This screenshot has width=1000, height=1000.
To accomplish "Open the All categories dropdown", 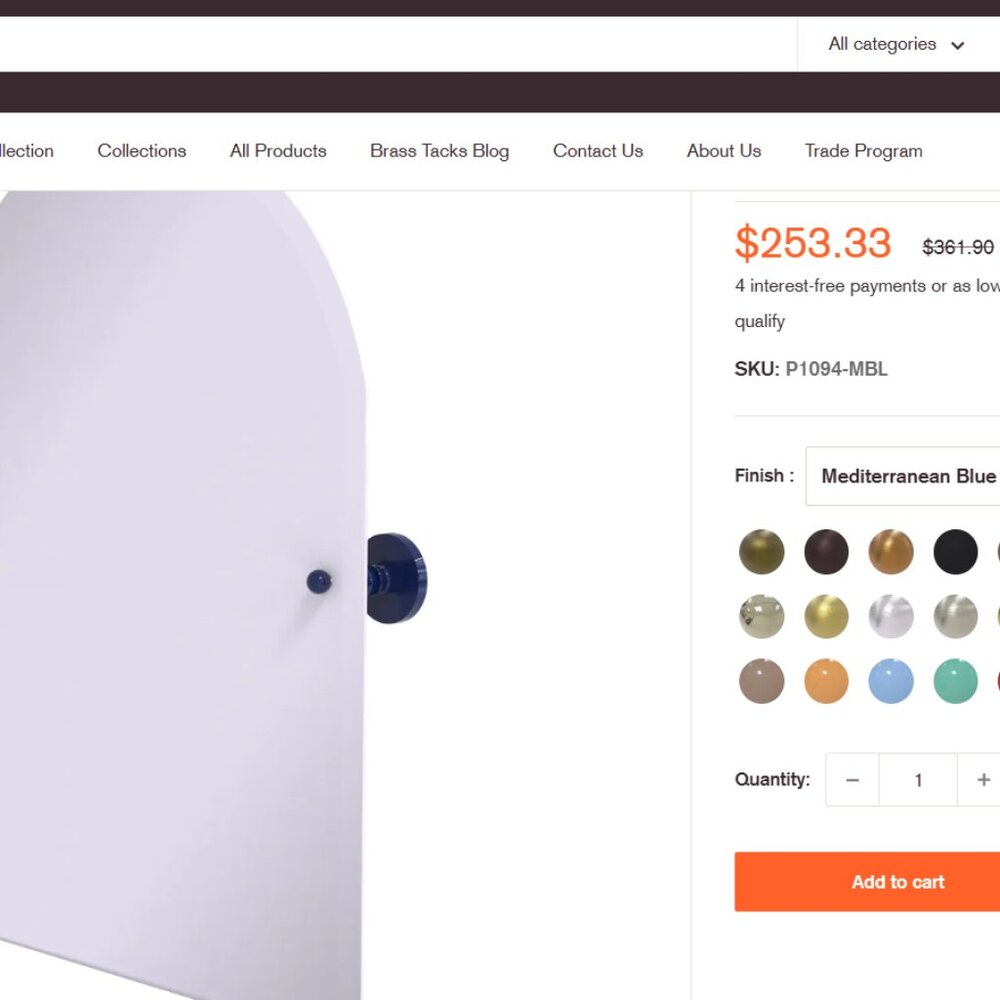I will (896, 44).
